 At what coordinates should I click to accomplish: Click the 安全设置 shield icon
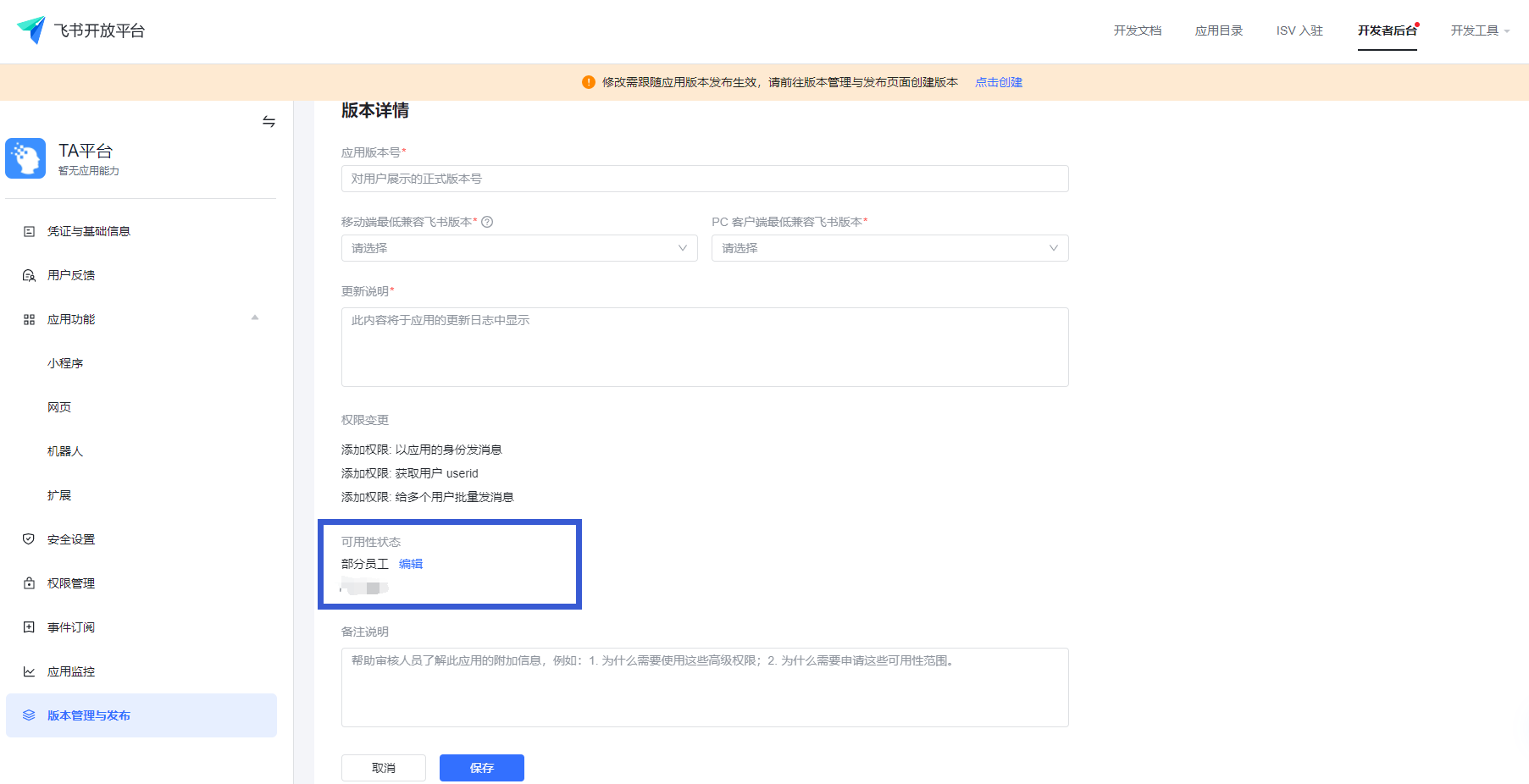(29, 539)
